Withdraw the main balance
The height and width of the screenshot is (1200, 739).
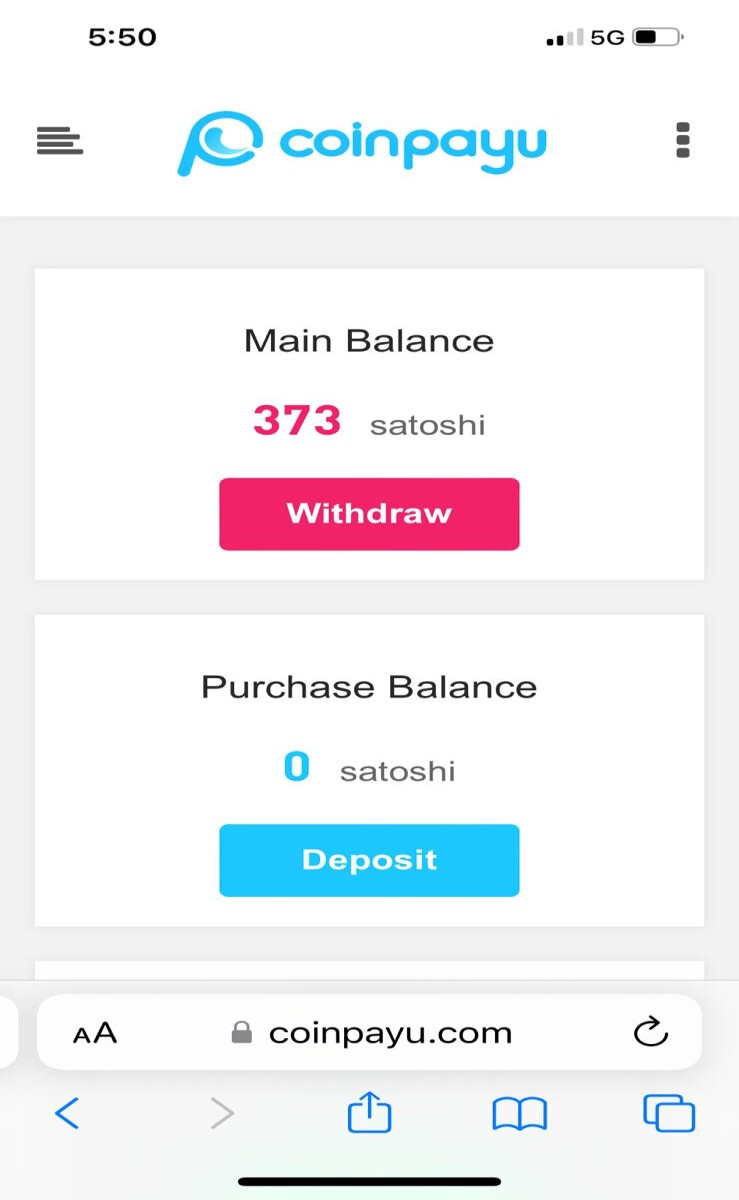(x=369, y=514)
